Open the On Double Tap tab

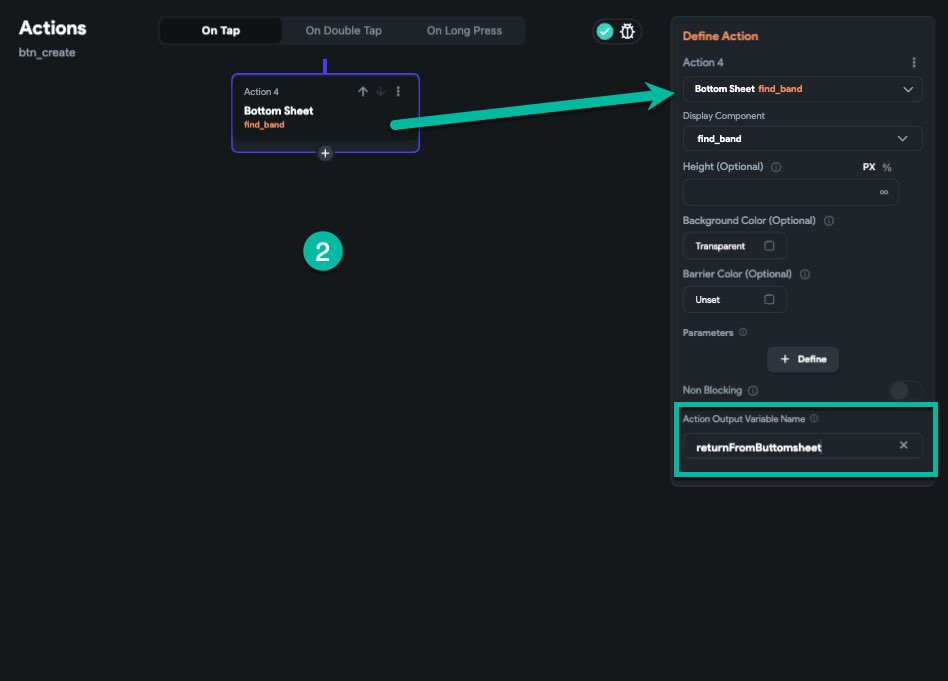pos(343,30)
